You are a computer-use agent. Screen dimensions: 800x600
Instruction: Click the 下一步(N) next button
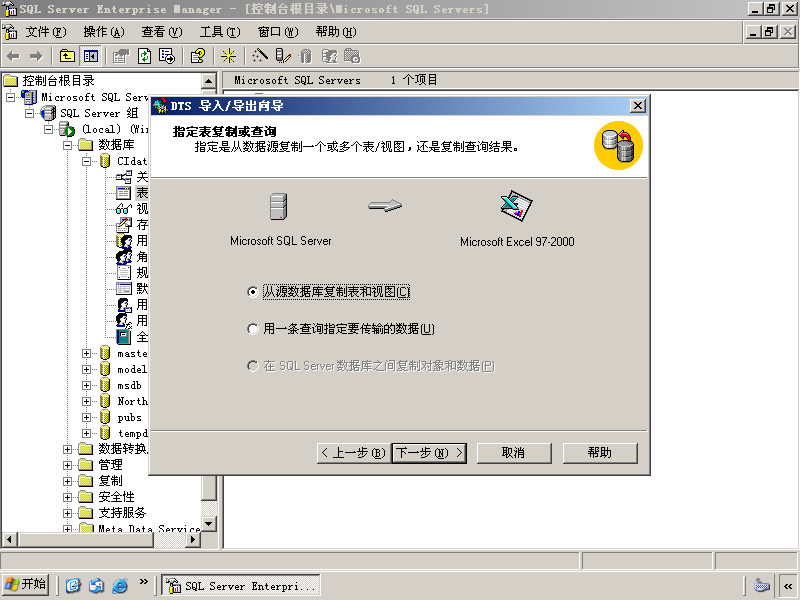pyautogui.click(x=430, y=453)
